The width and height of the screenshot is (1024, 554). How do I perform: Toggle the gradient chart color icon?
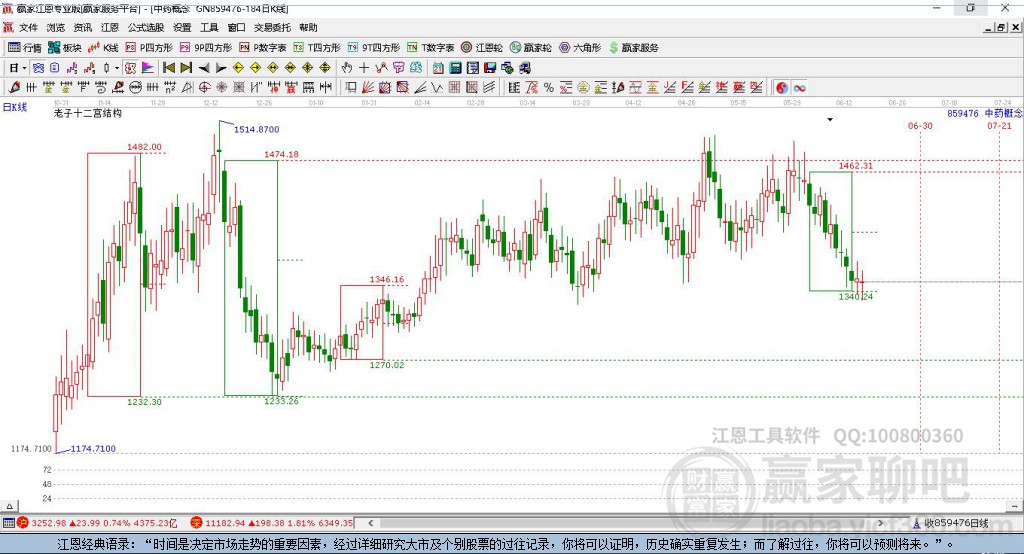click(148, 68)
